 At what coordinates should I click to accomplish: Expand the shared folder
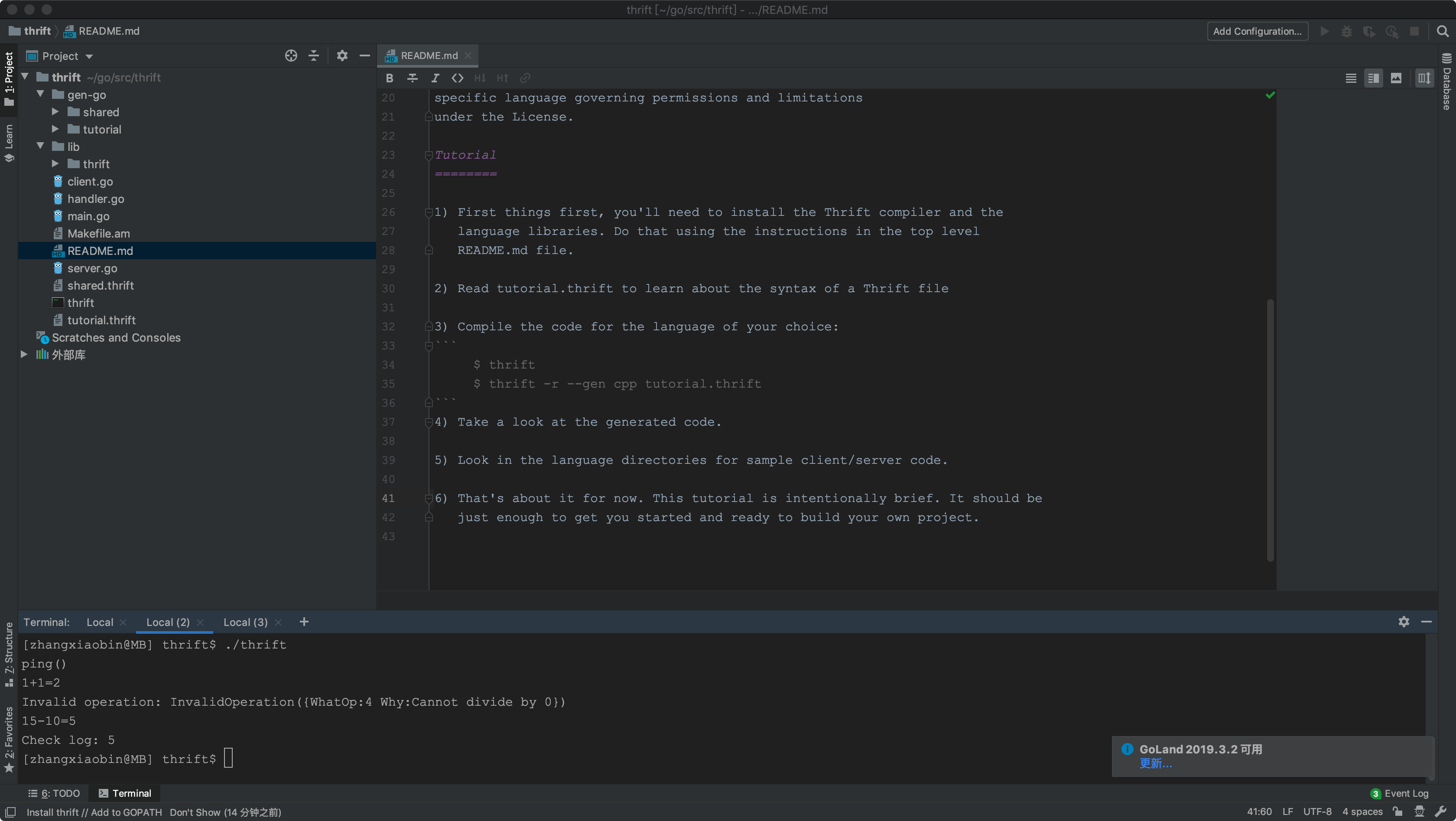pyautogui.click(x=55, y=111)
